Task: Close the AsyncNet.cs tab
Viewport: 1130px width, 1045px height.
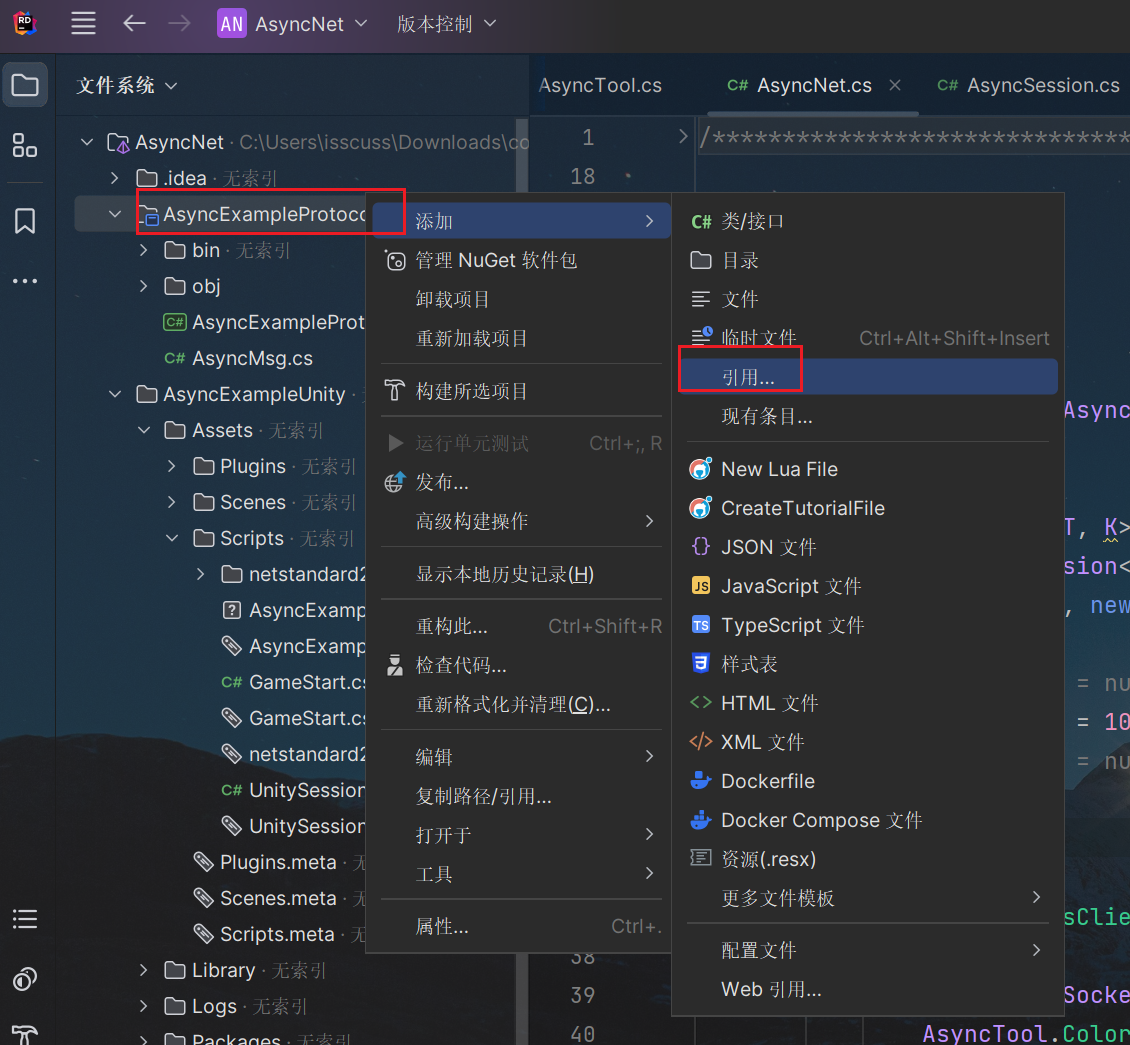Action: pos(895,85)
